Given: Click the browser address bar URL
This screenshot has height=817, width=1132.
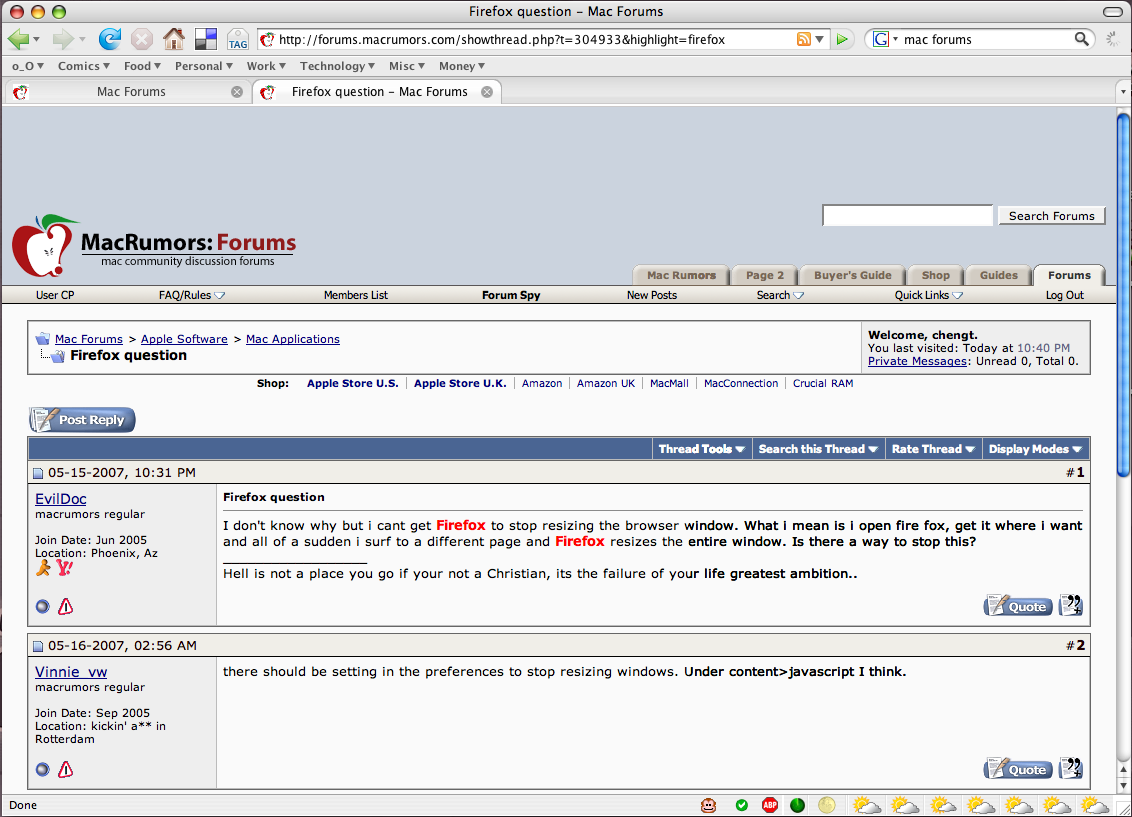Looking at the screenshot, I should (x=501, y=40).
